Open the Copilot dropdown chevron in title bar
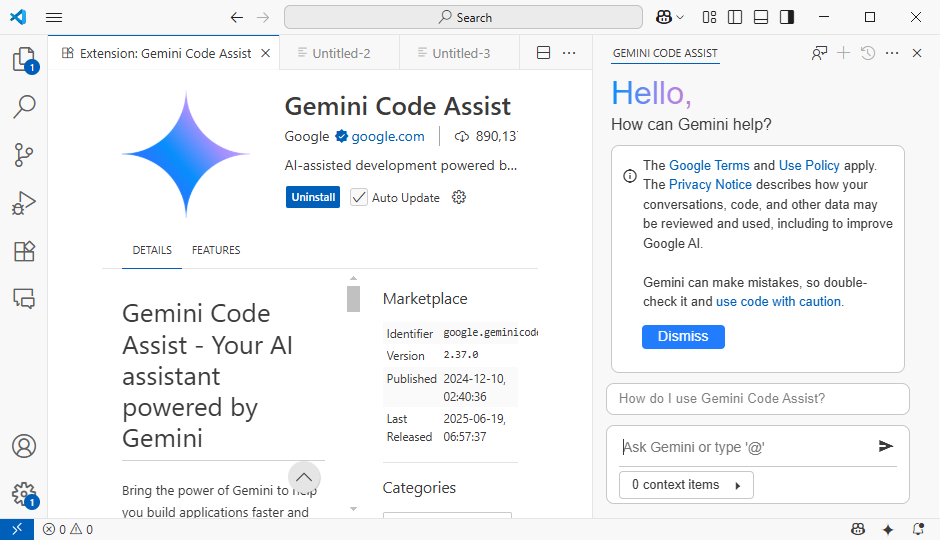The width and height of the screenshot is (940, 540). coord(680,17)
